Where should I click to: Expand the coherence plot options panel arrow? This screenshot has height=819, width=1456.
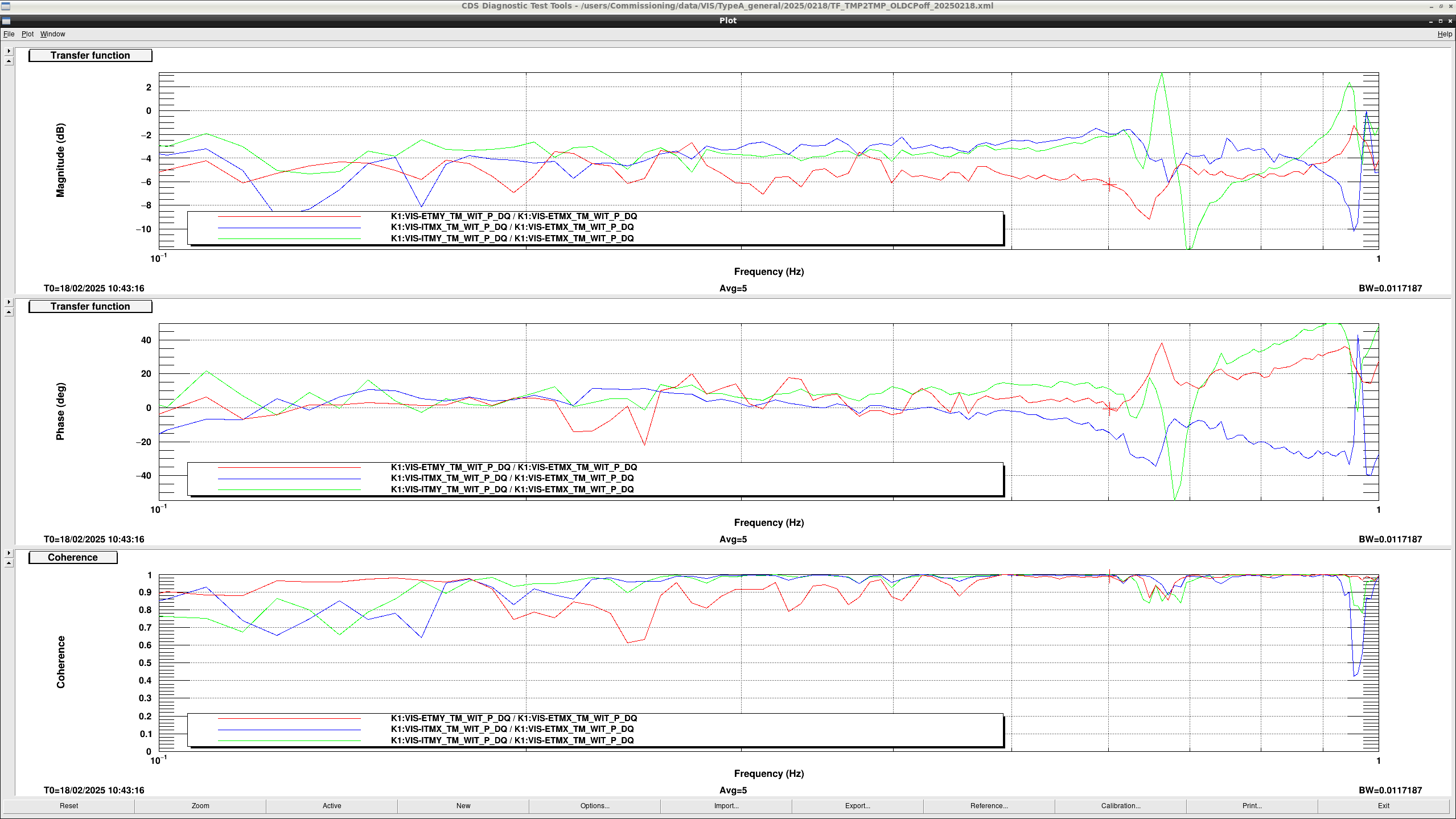click(x=9, y=553)
